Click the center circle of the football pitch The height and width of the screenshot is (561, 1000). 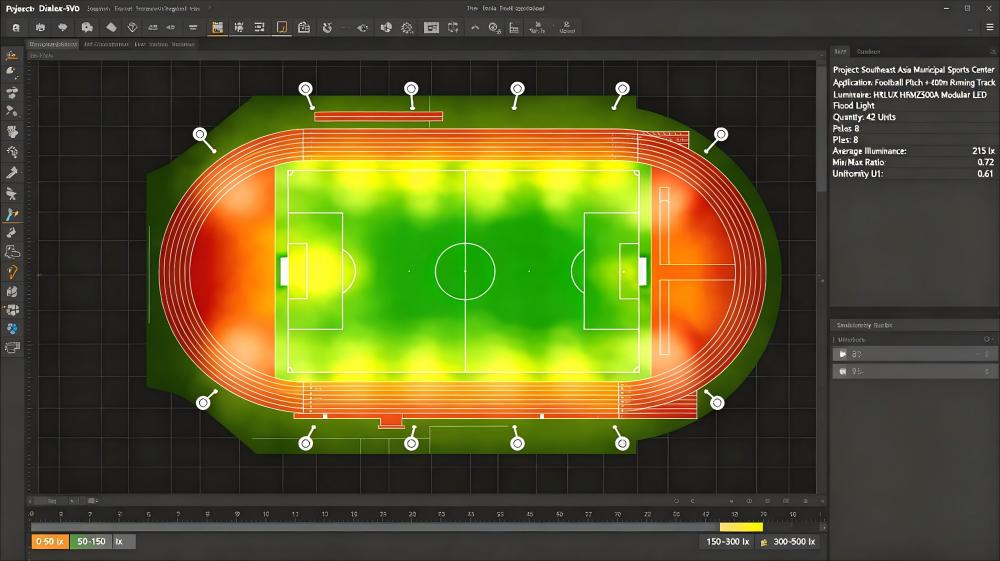465,271
